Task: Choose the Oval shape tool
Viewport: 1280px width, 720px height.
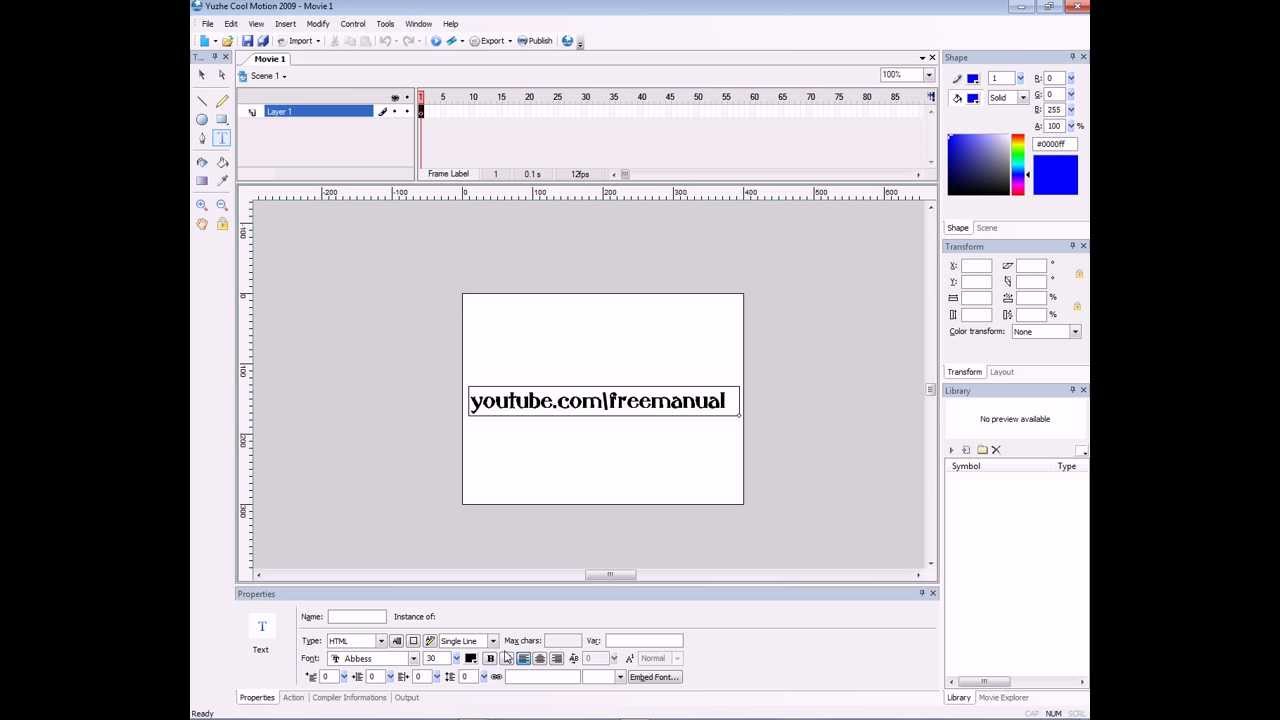Action: 202,119
